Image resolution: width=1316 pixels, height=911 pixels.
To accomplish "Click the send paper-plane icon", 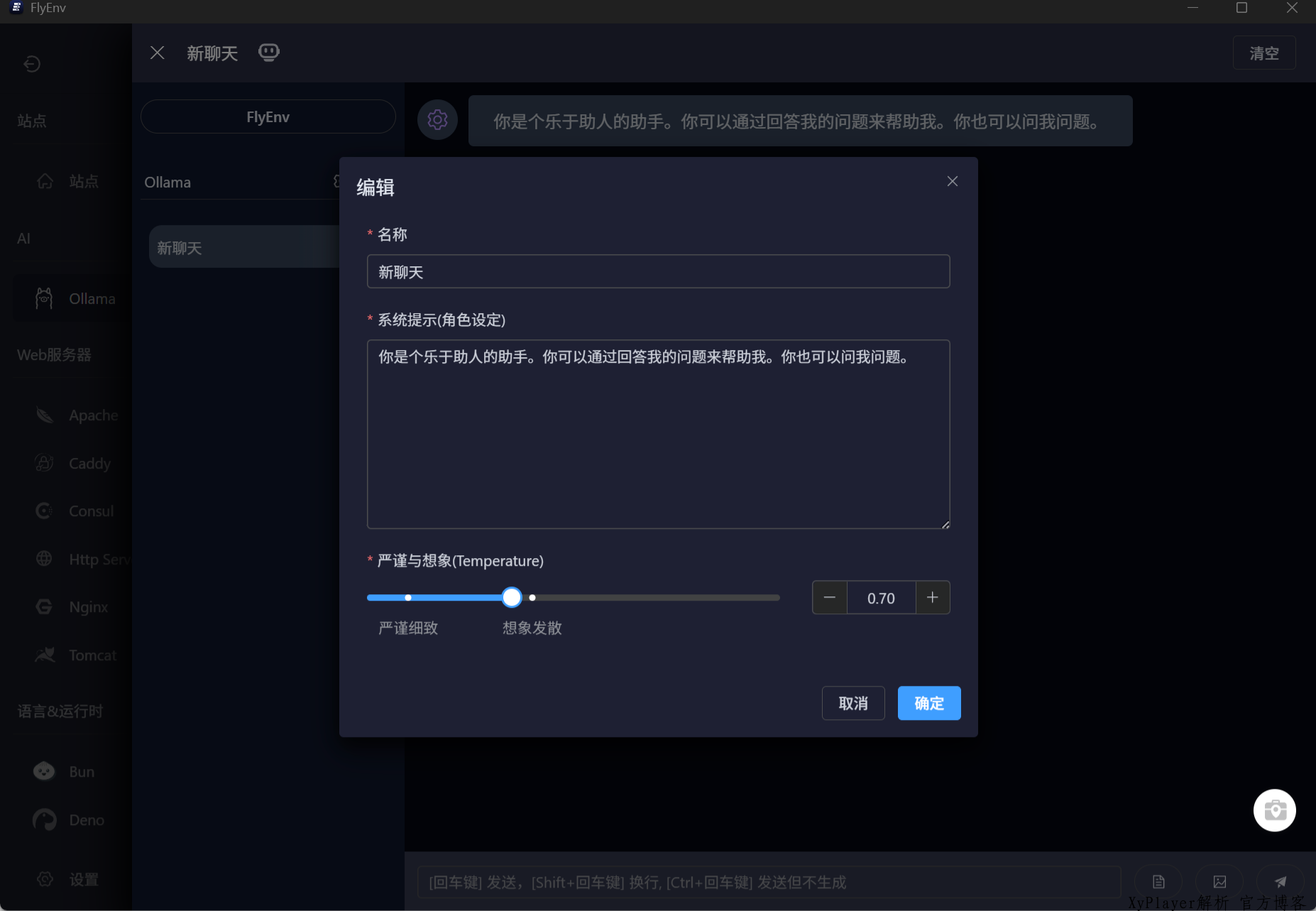I will 1280,882.
